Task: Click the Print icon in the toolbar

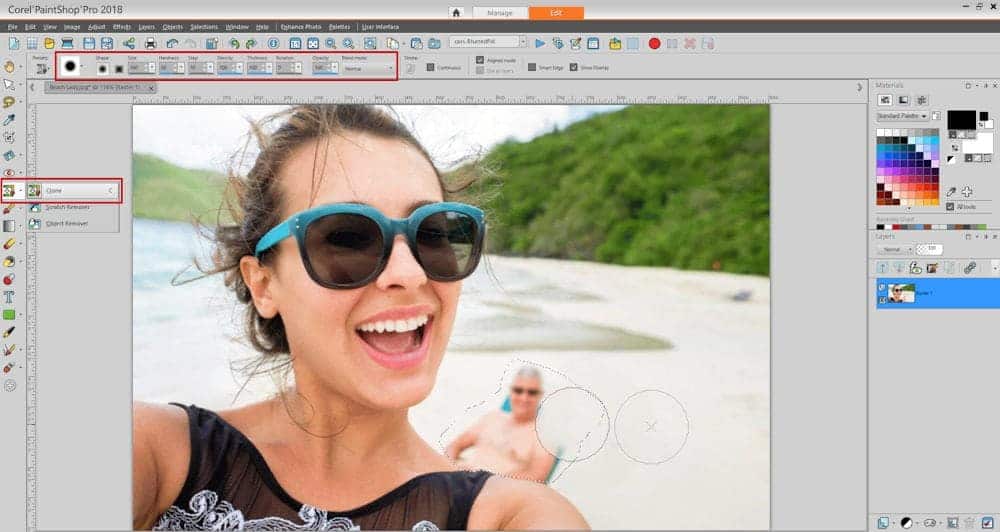Action: point(150,44)
